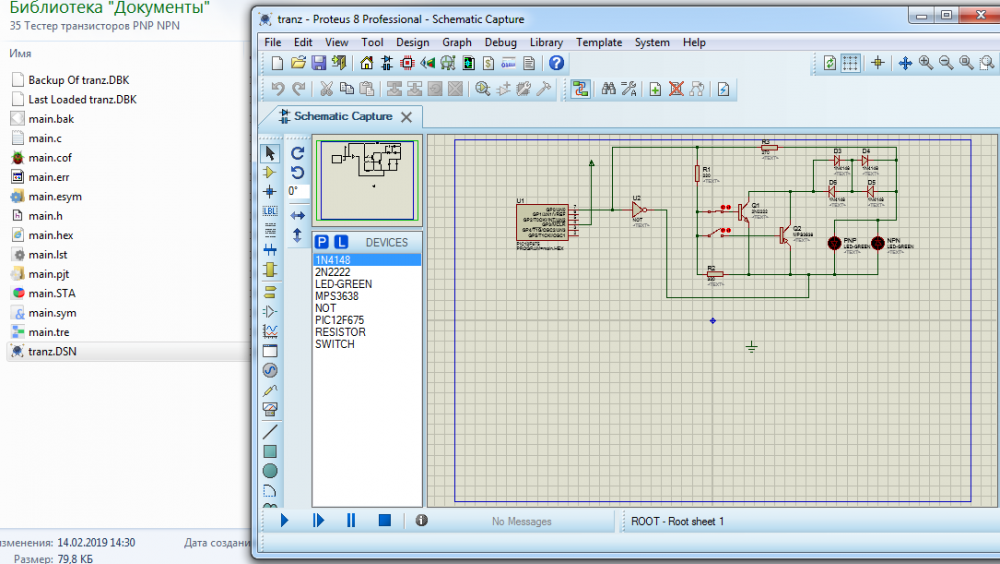Click the schematic overview thumbnail
Image resolution: width=1000 pixels, height=564 pixels.
(x=367, y=180)
